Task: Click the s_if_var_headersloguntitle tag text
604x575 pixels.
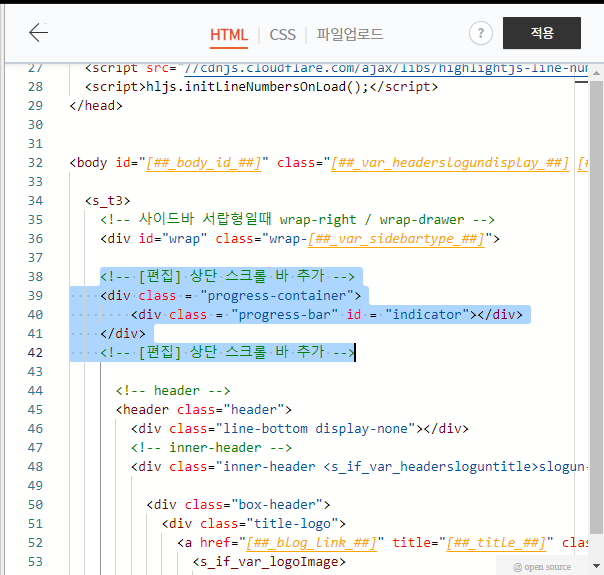Action: pyautogui.click(x=431, y=467)
